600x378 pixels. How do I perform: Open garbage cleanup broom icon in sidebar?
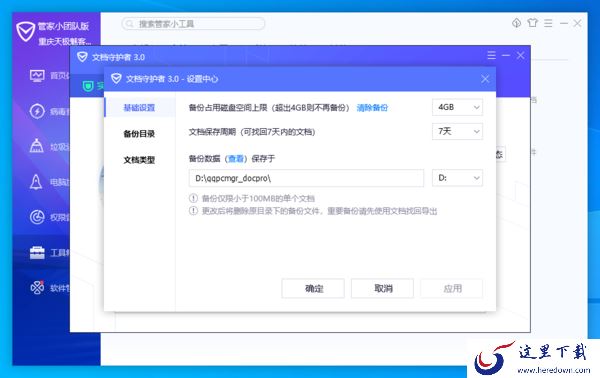[x=37, y=146]
